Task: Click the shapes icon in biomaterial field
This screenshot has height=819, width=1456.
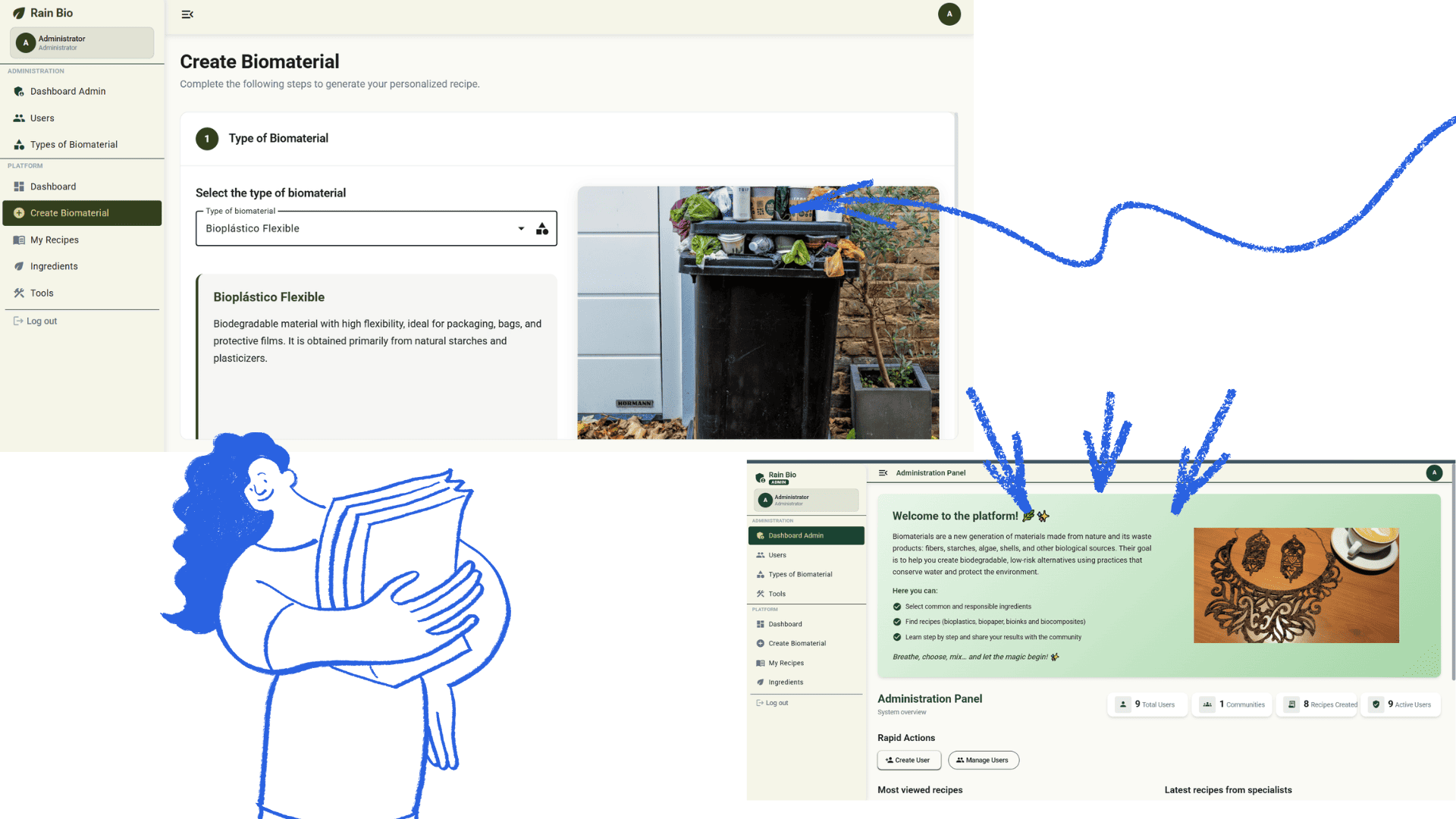Action: tap(542, 229)
